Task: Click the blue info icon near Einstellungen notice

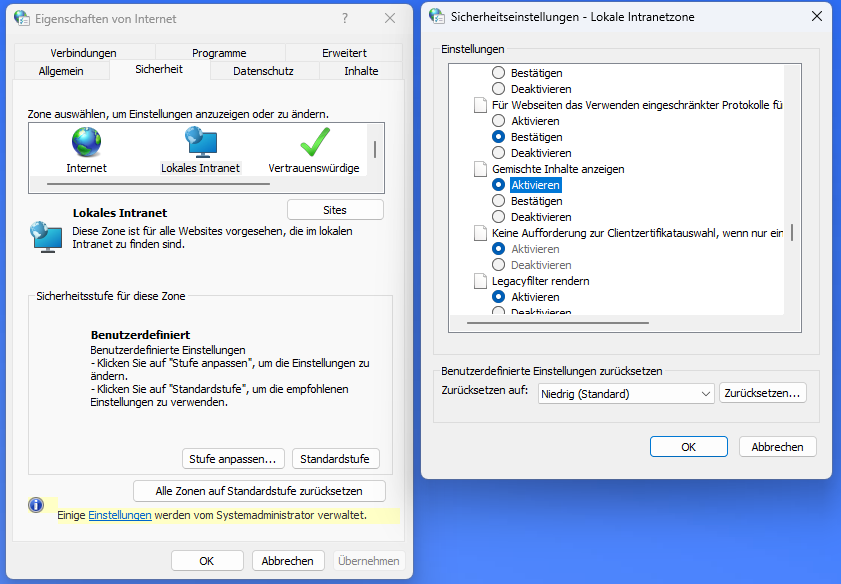Action: point(36,505)
